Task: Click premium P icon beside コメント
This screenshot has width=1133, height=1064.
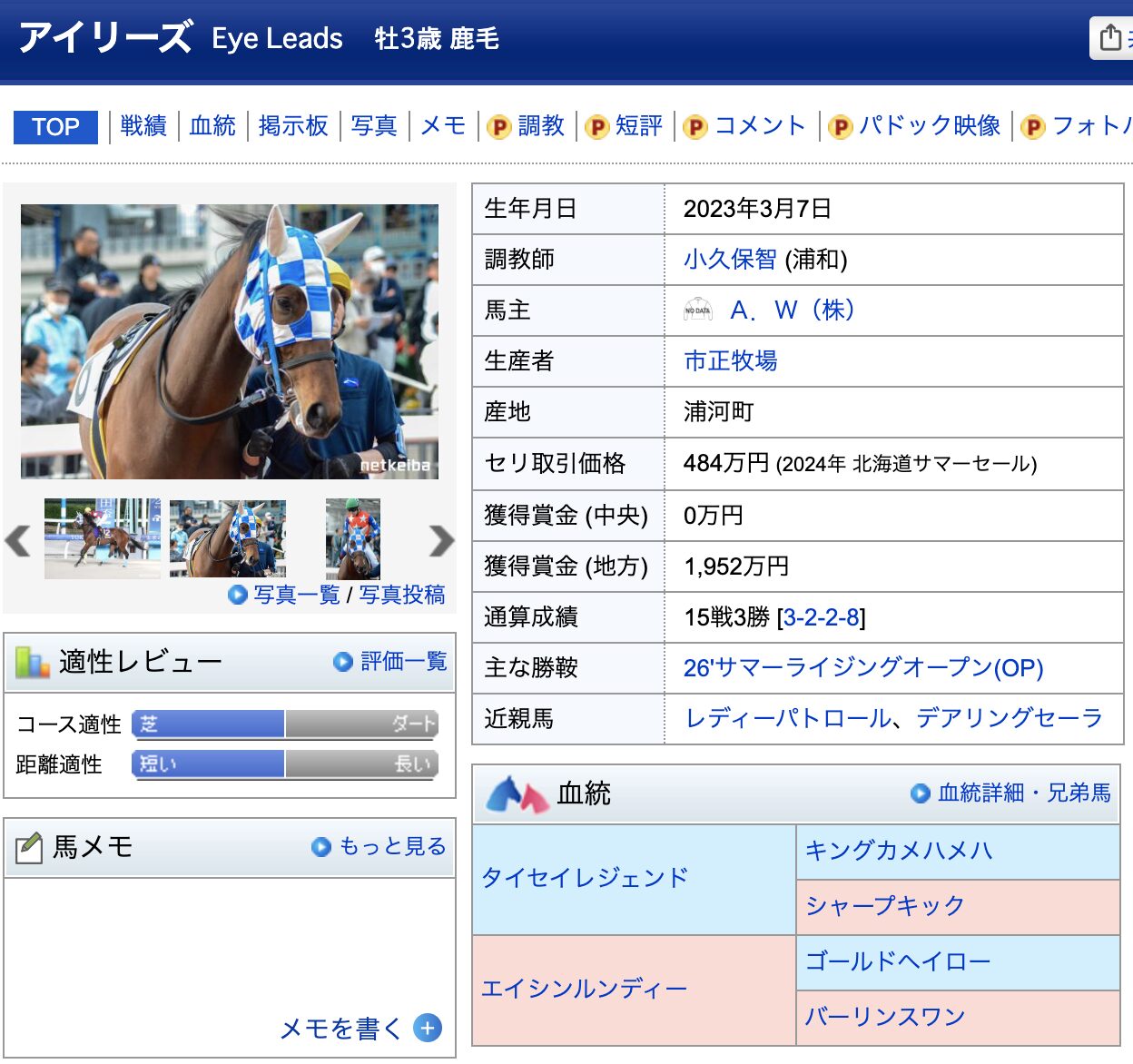Action: tap(695, 127)
